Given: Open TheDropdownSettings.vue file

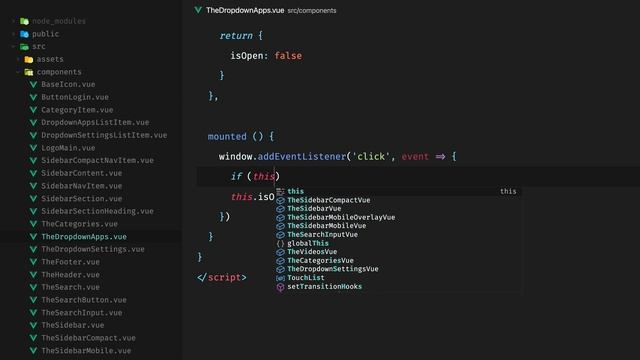Looking at the screenshot, I should tap(93, 249).
